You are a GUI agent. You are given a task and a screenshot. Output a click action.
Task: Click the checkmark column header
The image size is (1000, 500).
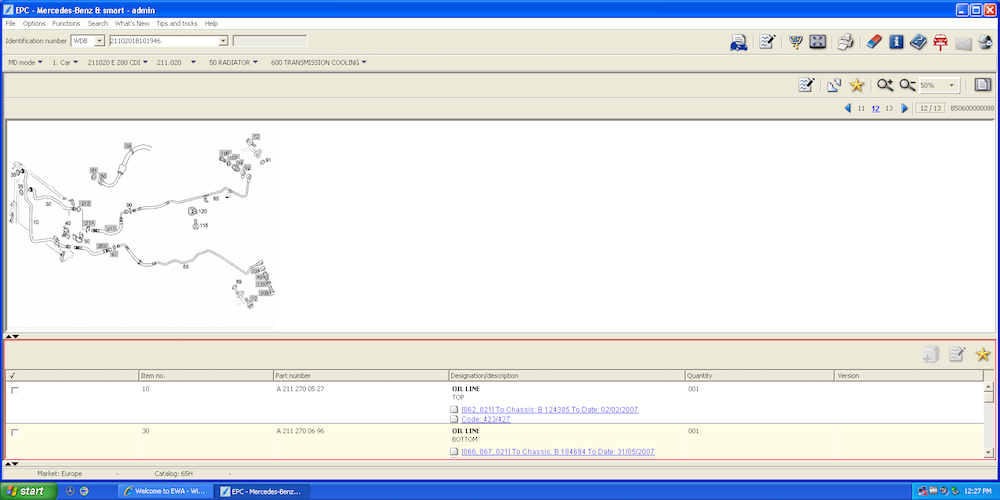tap(72, 376)
